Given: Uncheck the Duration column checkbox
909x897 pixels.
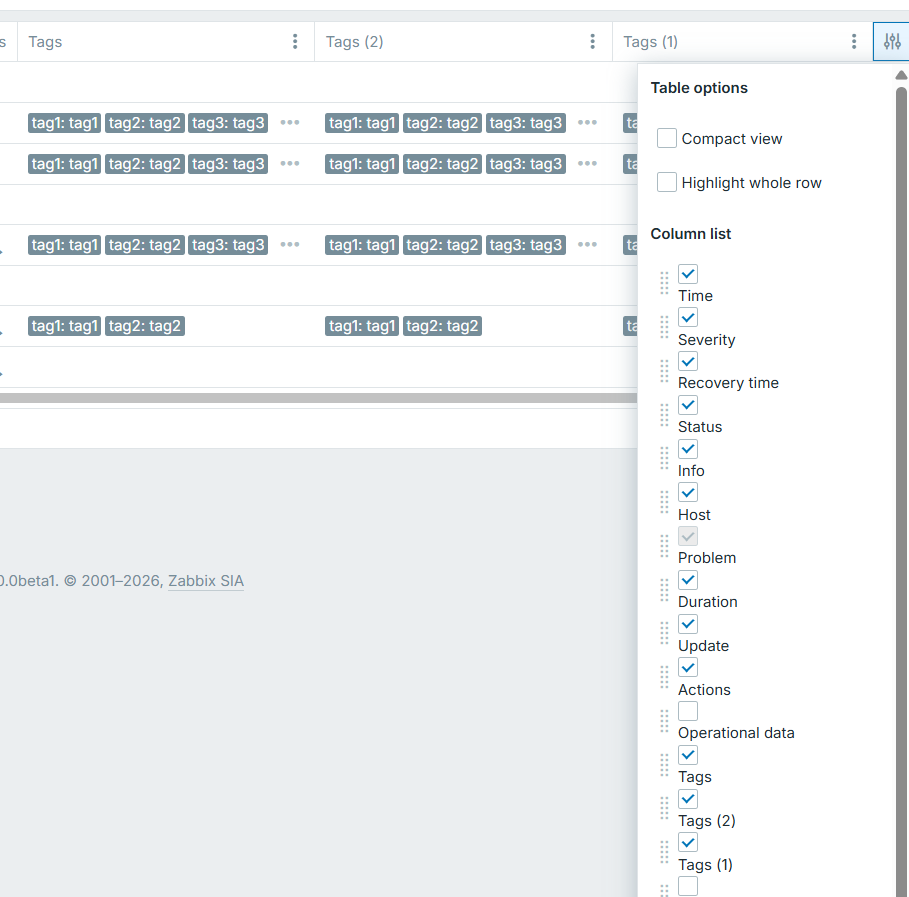Looking at the screenshot, I should [x=688, y=581].
